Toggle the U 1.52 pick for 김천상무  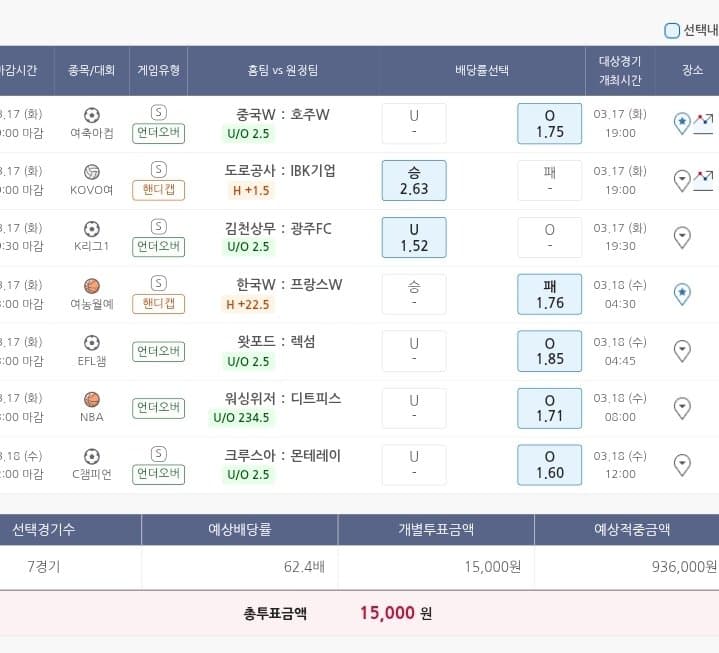414,237
